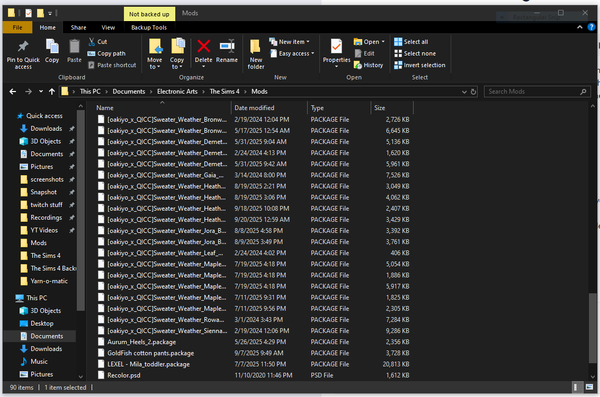Click Paste shortcut in ribbon

point(112,65)
